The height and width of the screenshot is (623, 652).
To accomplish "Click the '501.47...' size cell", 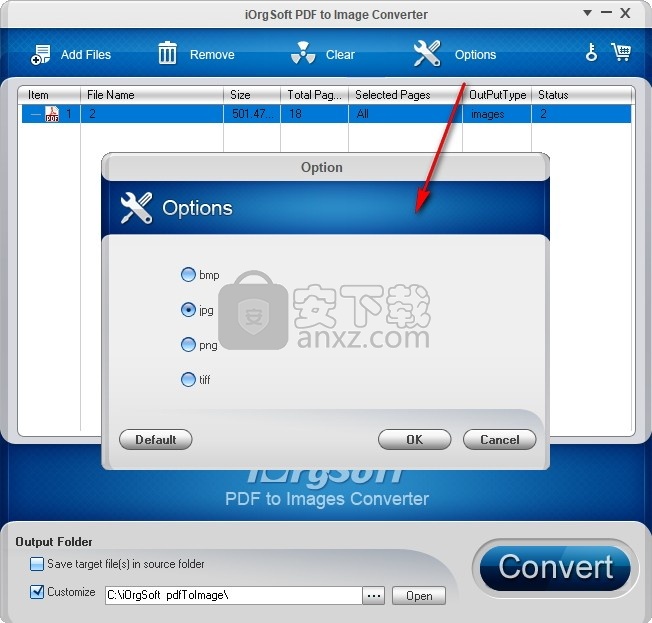I will pyautogui.click(x=252, y=114).
